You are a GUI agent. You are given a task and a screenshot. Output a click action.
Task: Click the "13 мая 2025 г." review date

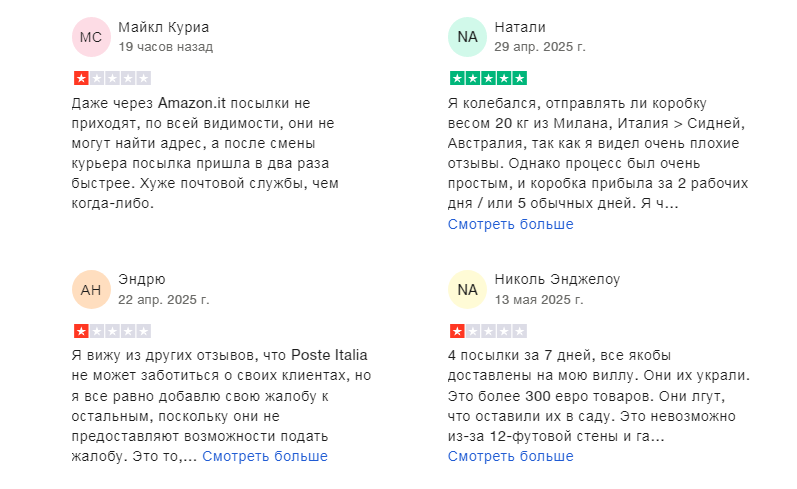539,299
